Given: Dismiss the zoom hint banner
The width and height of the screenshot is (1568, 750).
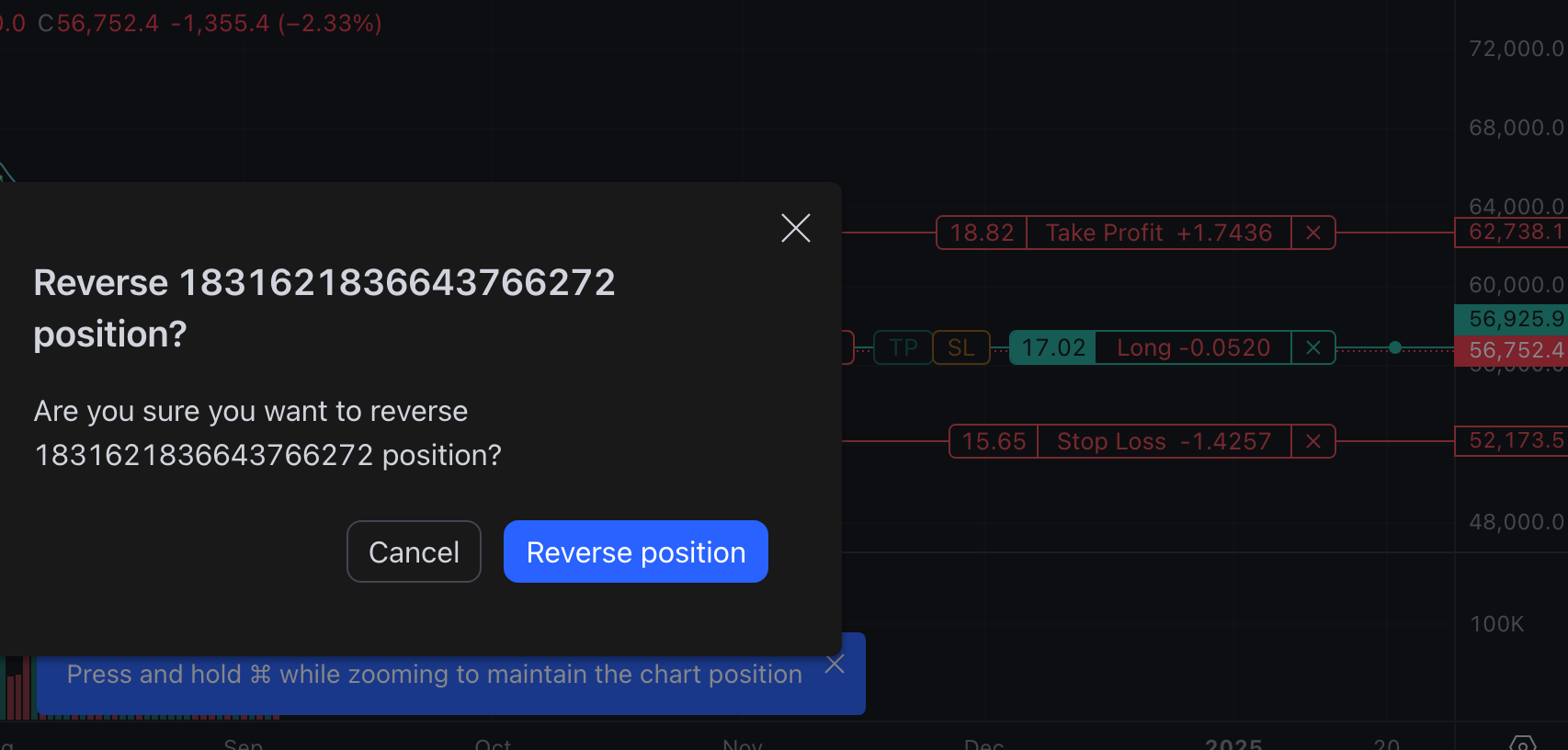Looking at the screenshot, I should (x=835, y=665).
